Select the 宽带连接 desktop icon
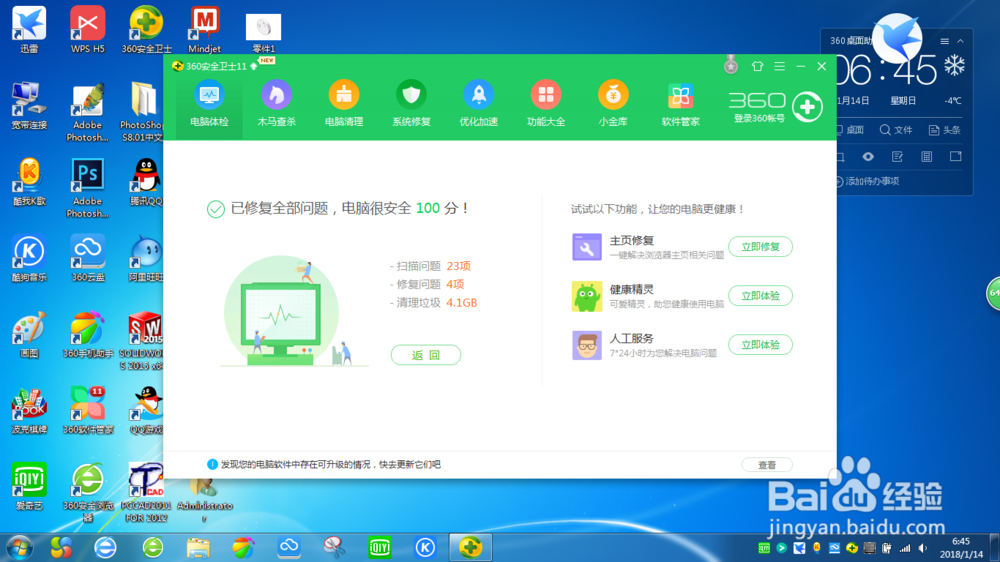The width and height of the screenshot is (1000, 562). click(29, 106)
